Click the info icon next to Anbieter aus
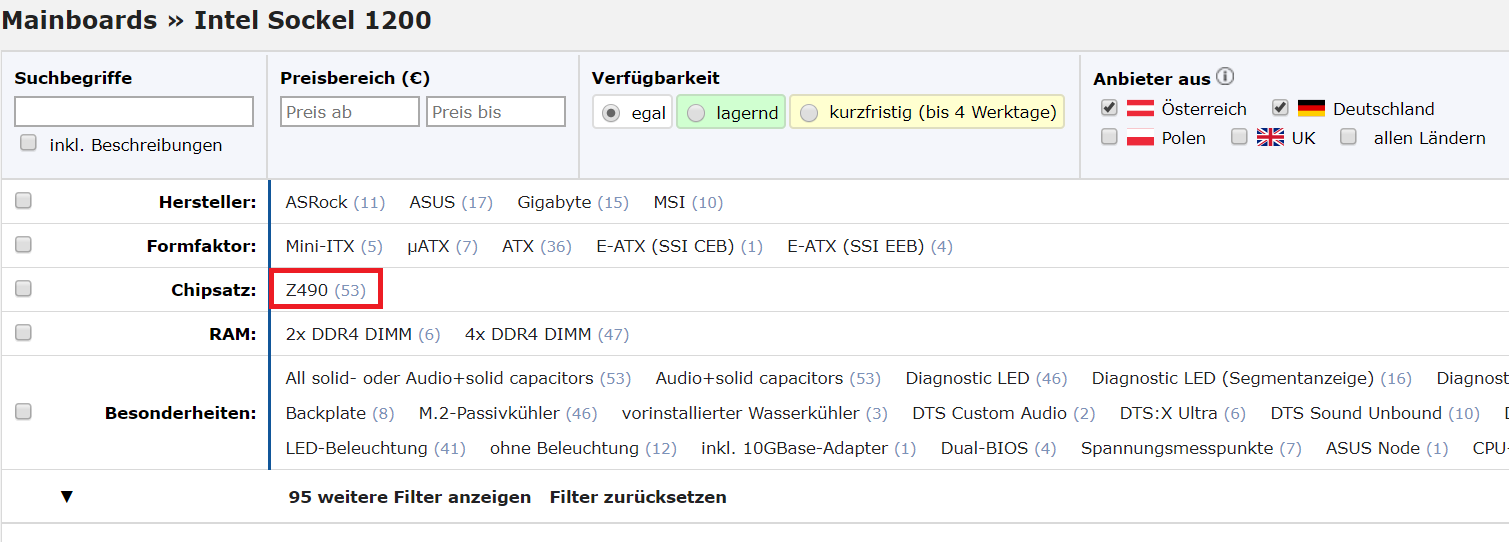The height and width of the screenshot is (542, 1509). (x=1225, y=77)
